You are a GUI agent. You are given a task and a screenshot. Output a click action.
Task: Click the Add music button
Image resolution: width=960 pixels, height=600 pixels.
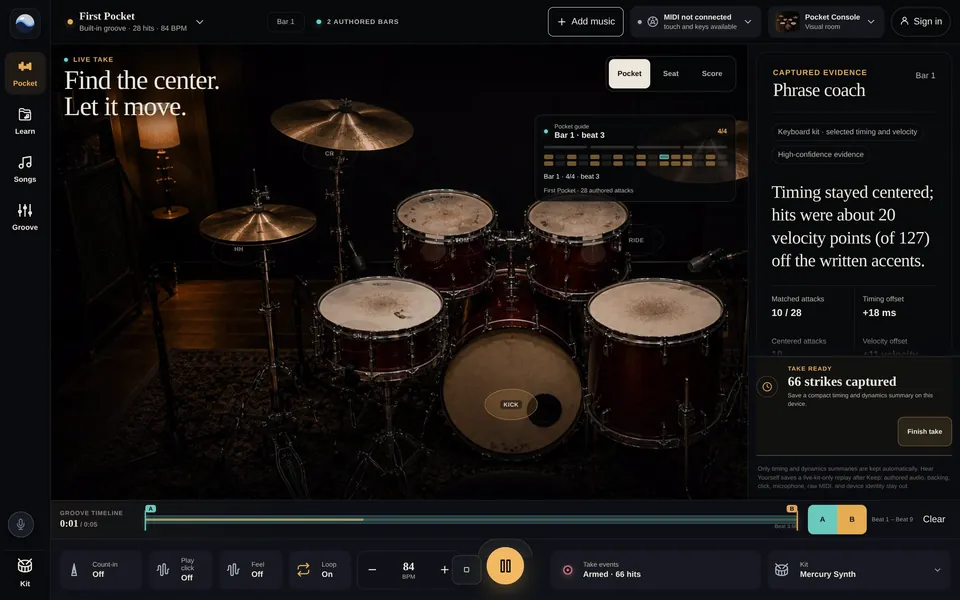point(586,21)
